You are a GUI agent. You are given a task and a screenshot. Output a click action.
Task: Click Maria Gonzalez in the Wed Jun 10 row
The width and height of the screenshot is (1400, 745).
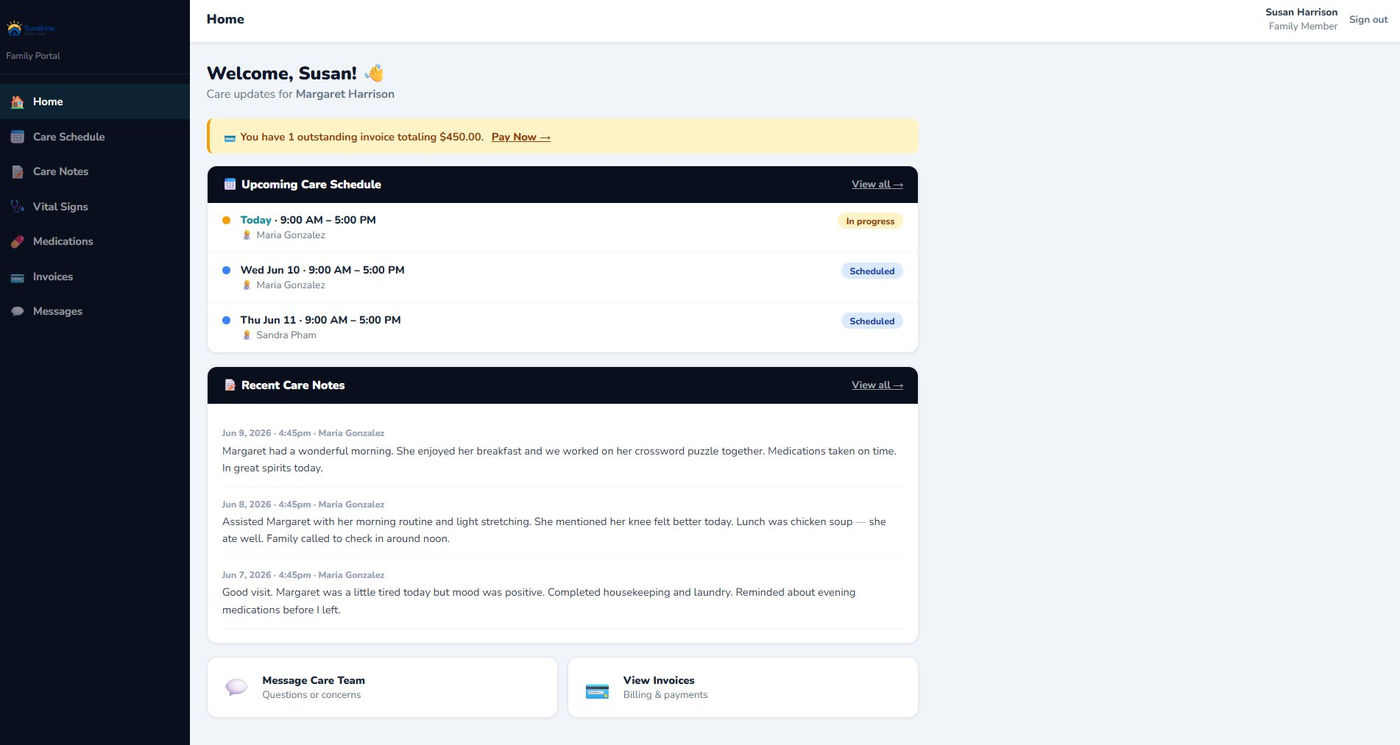290,286
